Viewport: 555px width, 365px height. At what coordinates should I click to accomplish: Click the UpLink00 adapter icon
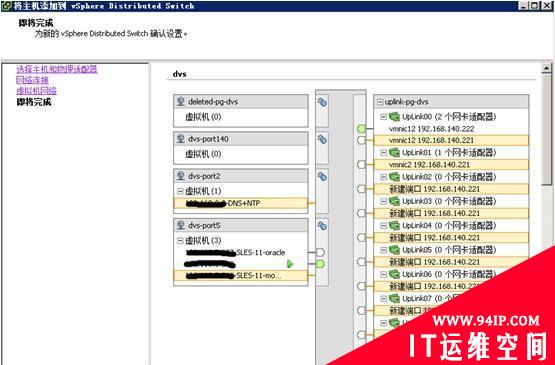click(x=394, y=116)
